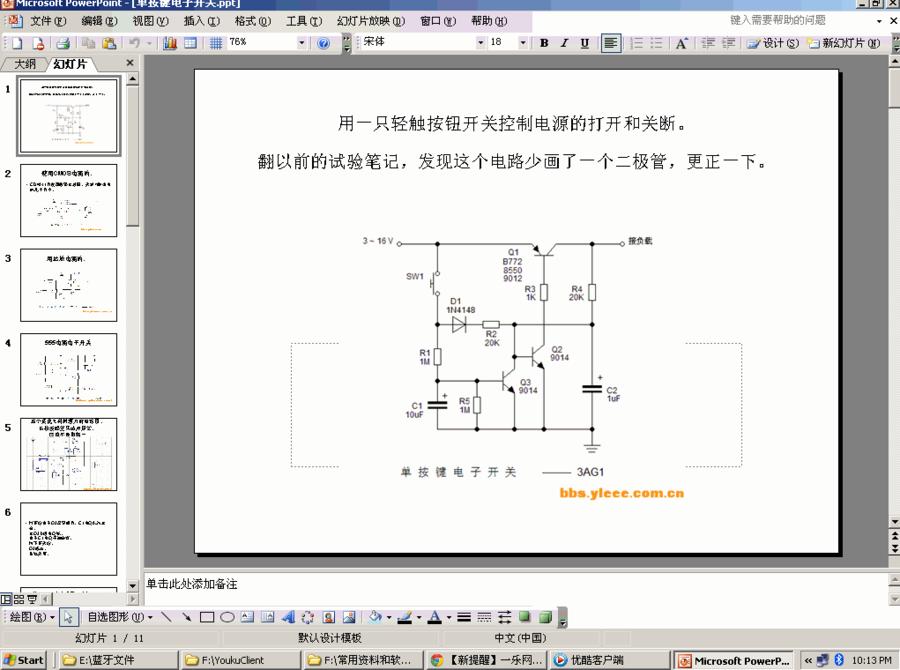Select slide 3 thumbnail in the panel

click(x=67, y=285)
